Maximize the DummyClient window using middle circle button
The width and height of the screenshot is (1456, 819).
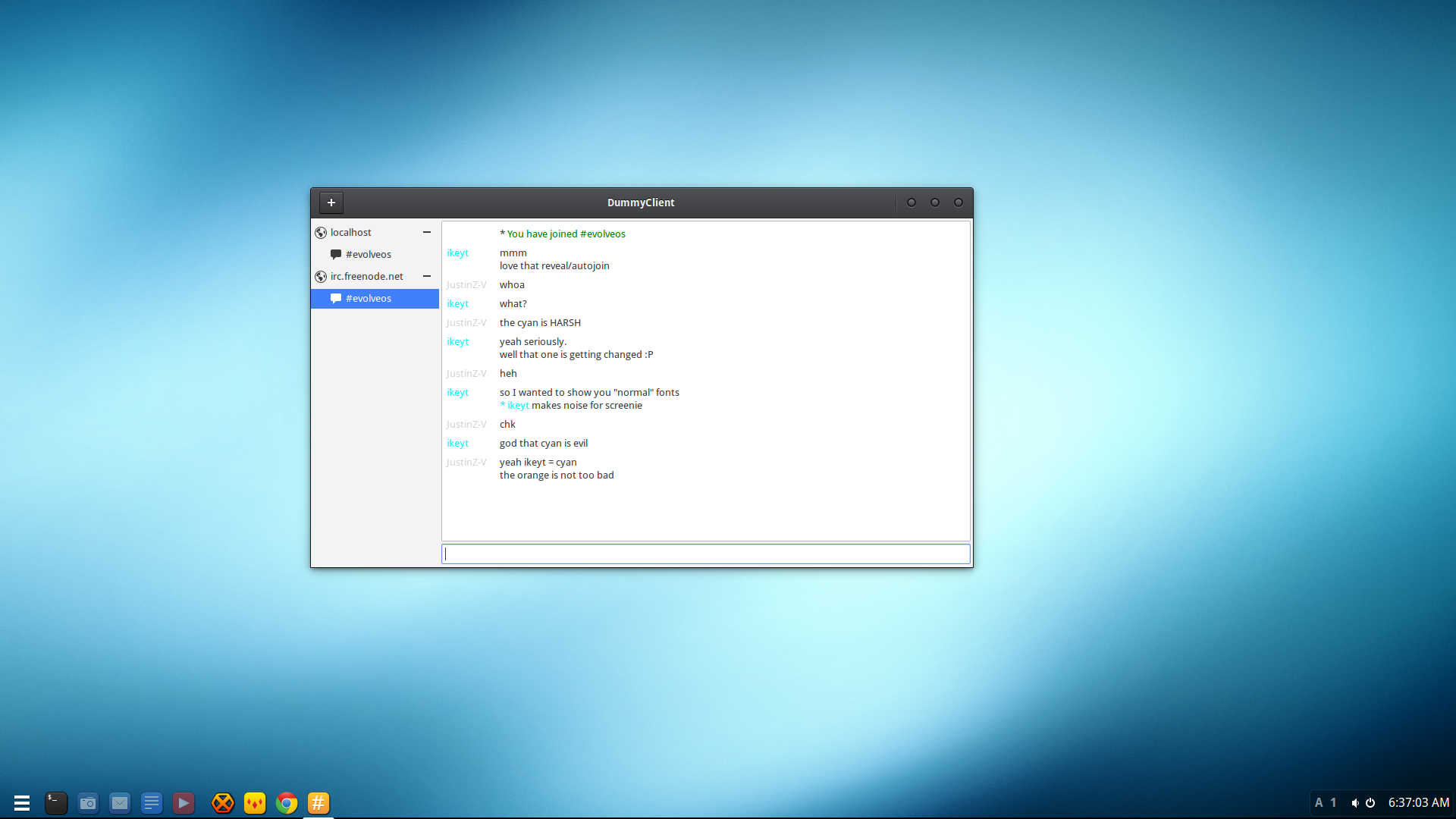[x=935, y=202]
